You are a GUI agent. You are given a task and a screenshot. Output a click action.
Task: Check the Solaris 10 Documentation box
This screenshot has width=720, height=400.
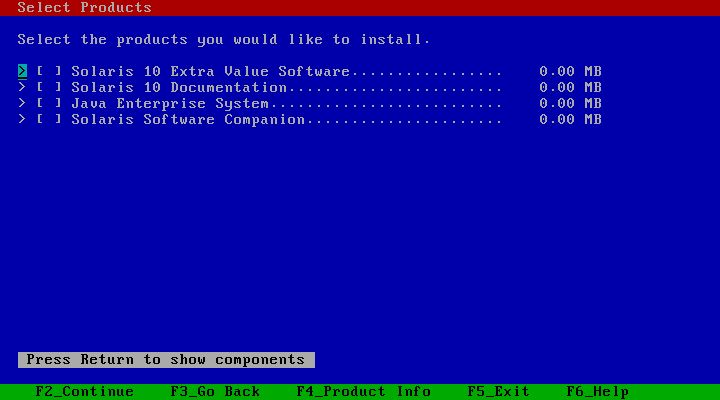tap(49, 87)
